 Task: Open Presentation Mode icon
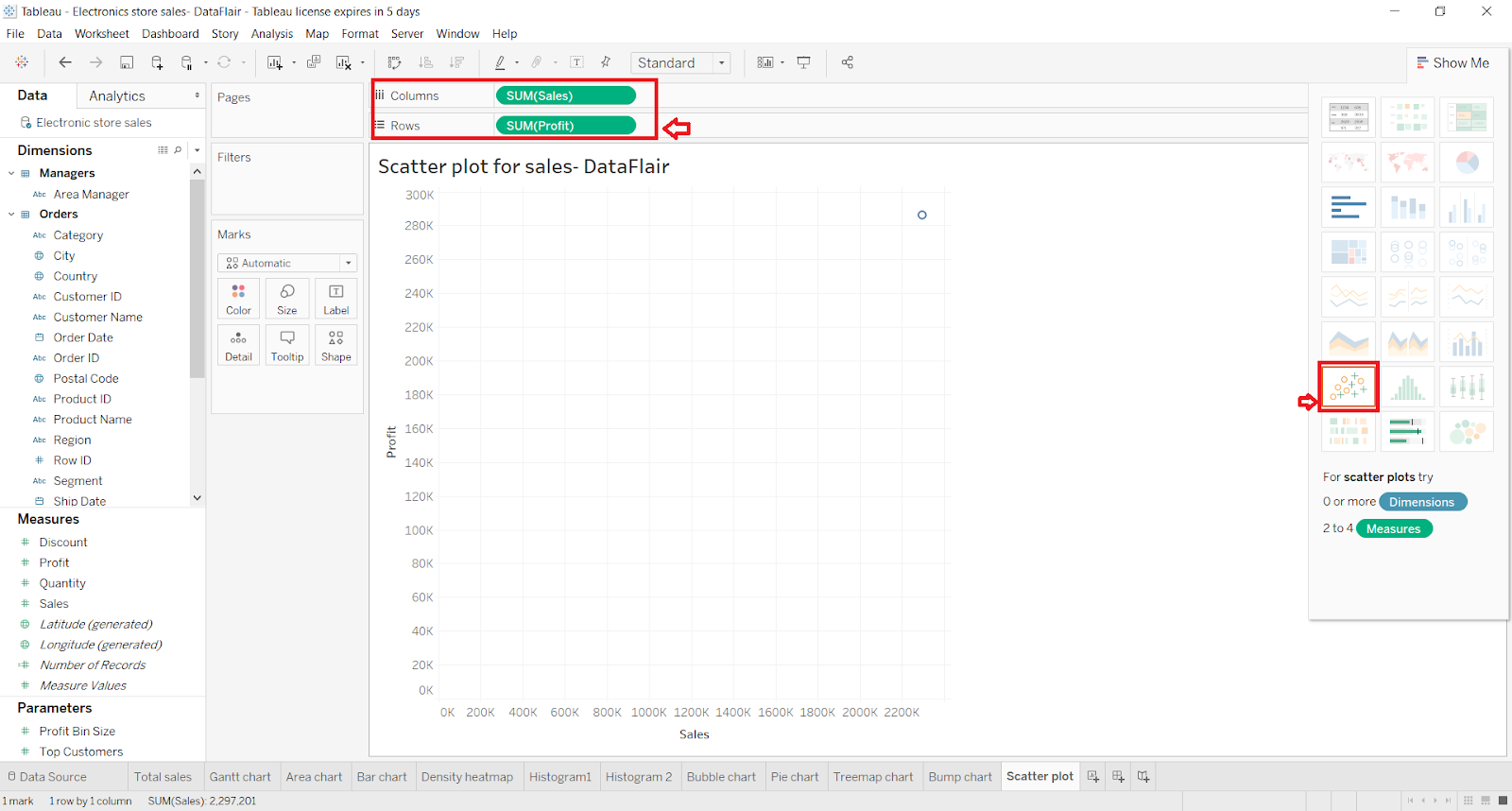(x=804, y=62)
